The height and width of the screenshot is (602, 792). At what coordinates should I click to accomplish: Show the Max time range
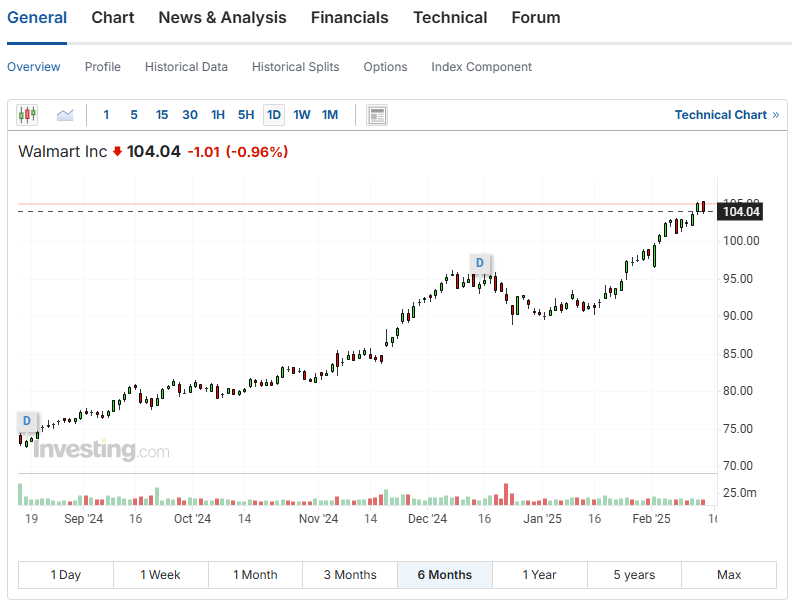(x=729, y=575)
